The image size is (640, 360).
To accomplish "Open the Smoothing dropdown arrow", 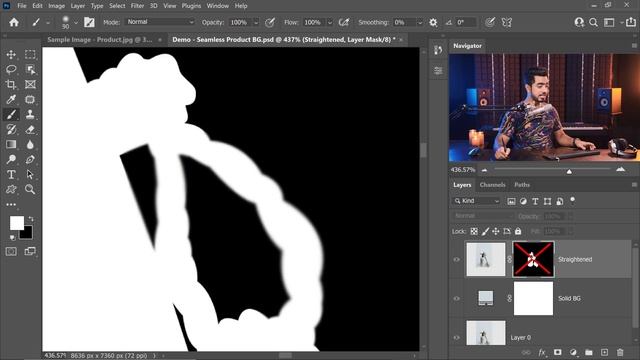I will pyautogui.click(x=419, y=23).
